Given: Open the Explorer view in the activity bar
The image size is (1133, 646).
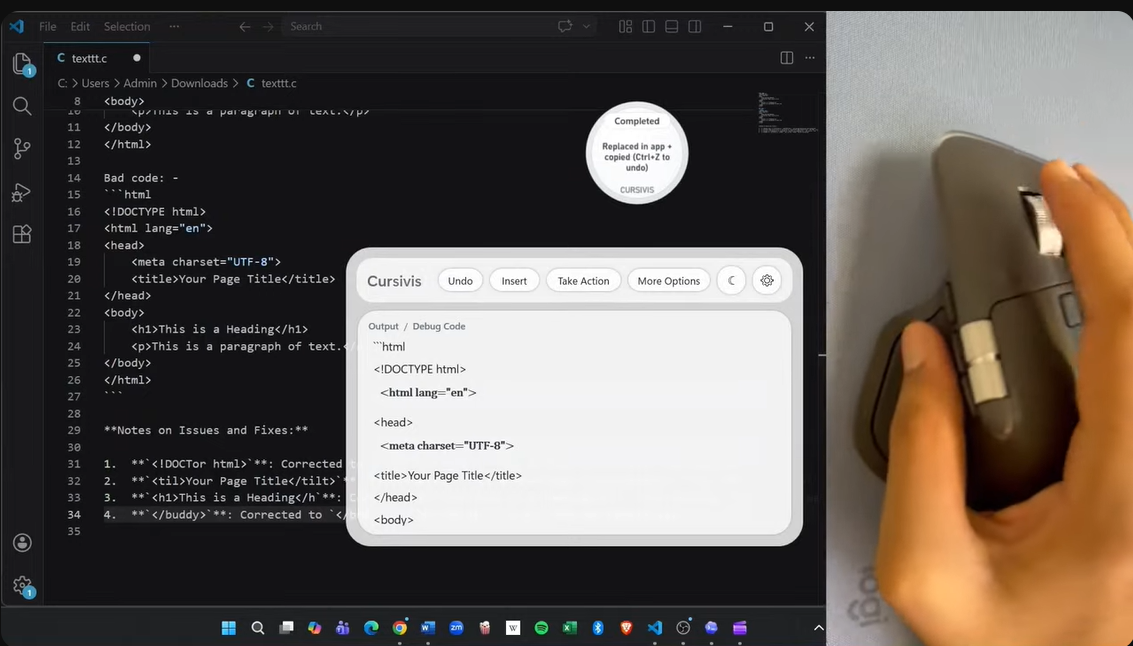Looking at the screenshot, I should click(22, 64).
